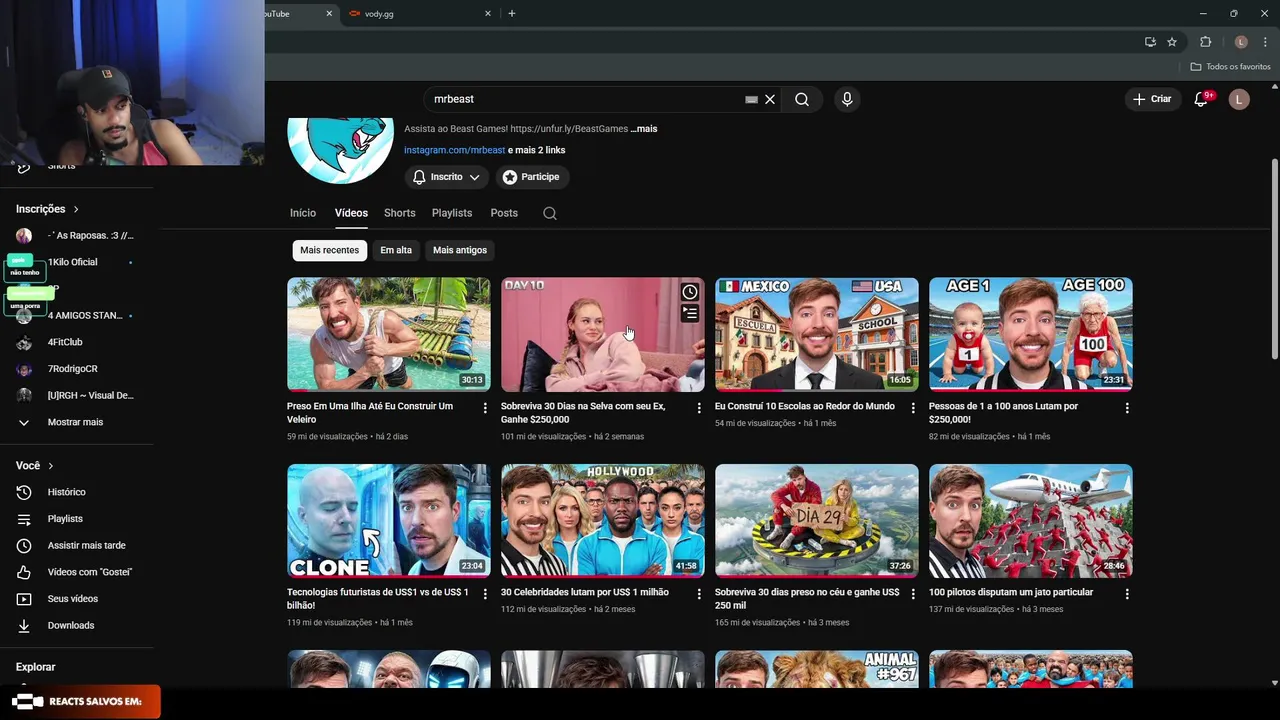Add jungle video to queue
1280x720 pixels.
(x=690, y=313)
